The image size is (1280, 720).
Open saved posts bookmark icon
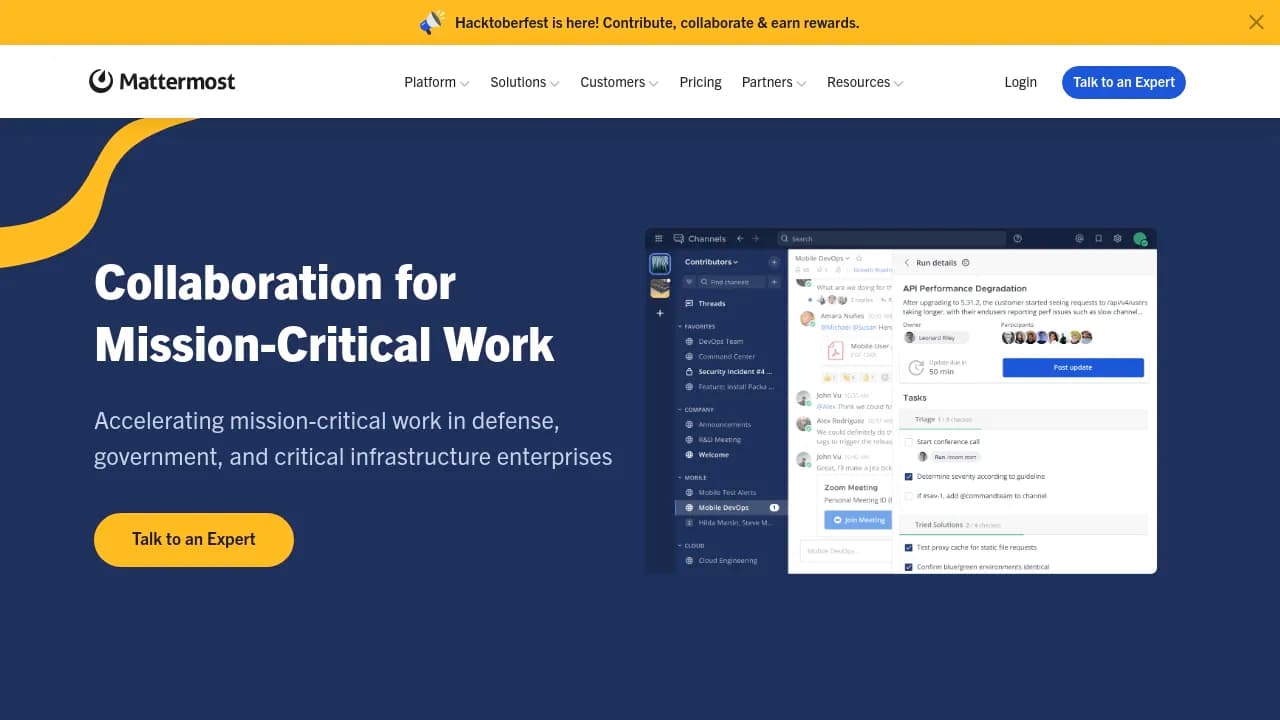coord(1098,239)
